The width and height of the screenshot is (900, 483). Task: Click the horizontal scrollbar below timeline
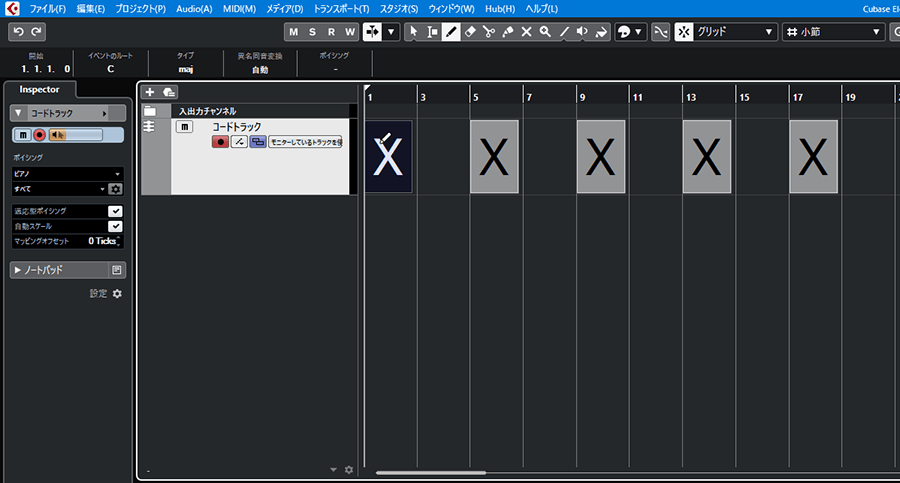pos(430,473)
